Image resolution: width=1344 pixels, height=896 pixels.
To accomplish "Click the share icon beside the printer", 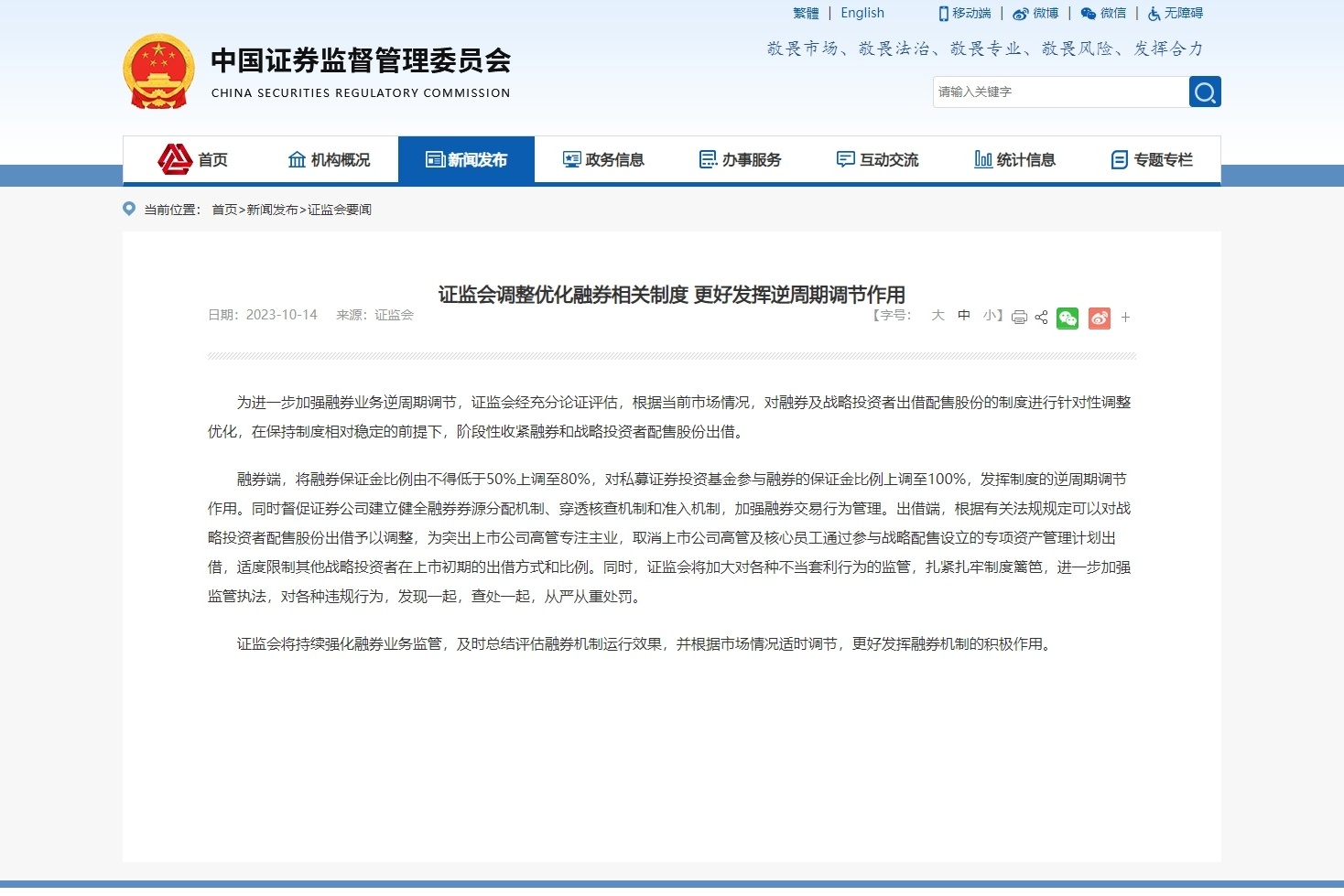I will coord(1041,318).
